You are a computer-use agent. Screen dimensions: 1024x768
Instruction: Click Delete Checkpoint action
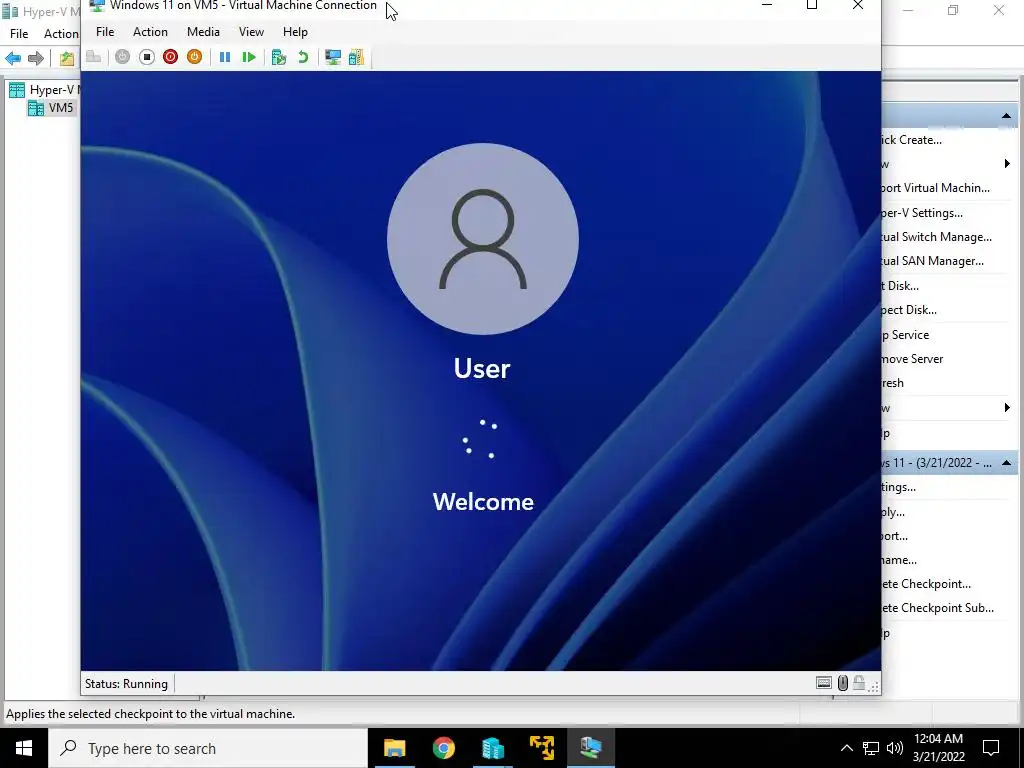[x=926, y=584]
